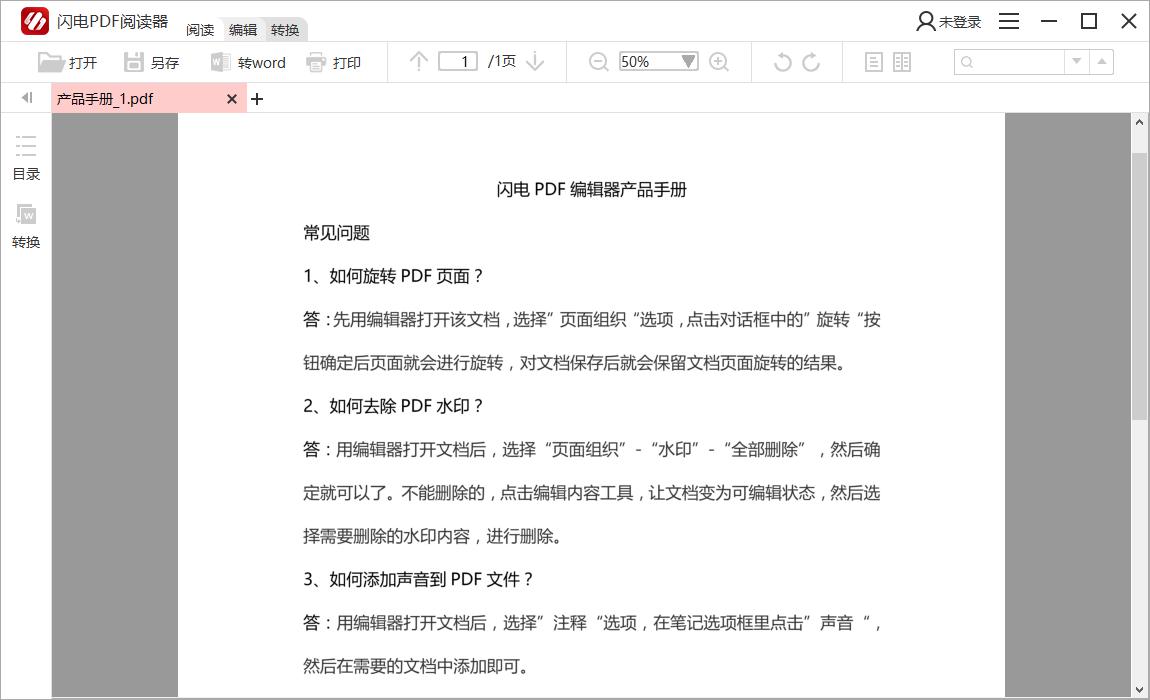Viewport: 1150px width, 700px height.
Task: Click the page number input field
Action: [458, 61]
